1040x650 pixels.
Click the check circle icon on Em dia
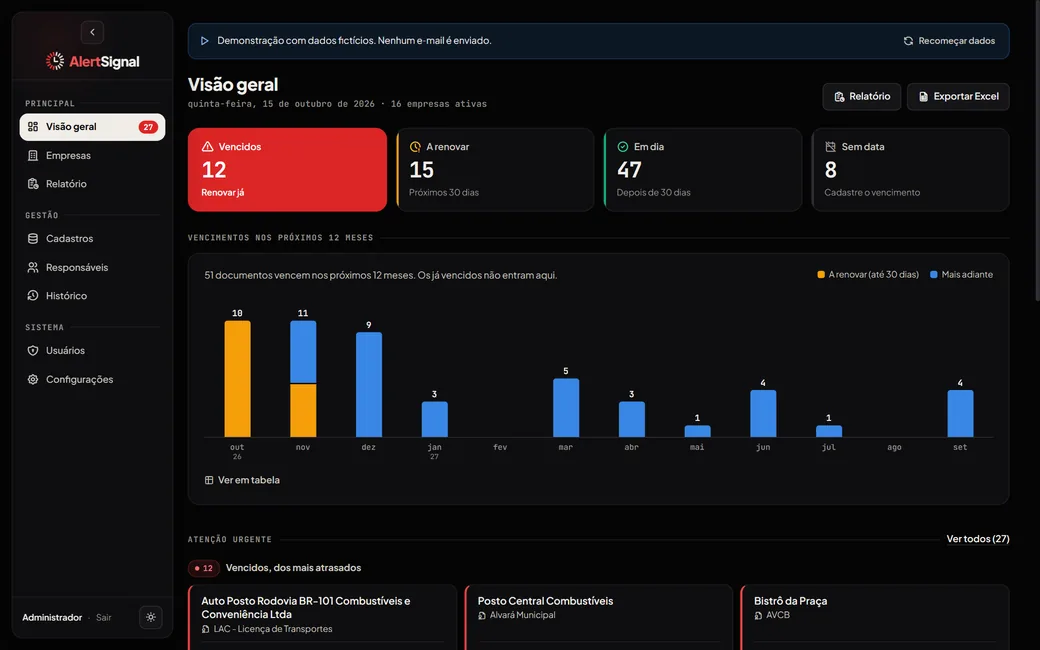click(623, 147)
